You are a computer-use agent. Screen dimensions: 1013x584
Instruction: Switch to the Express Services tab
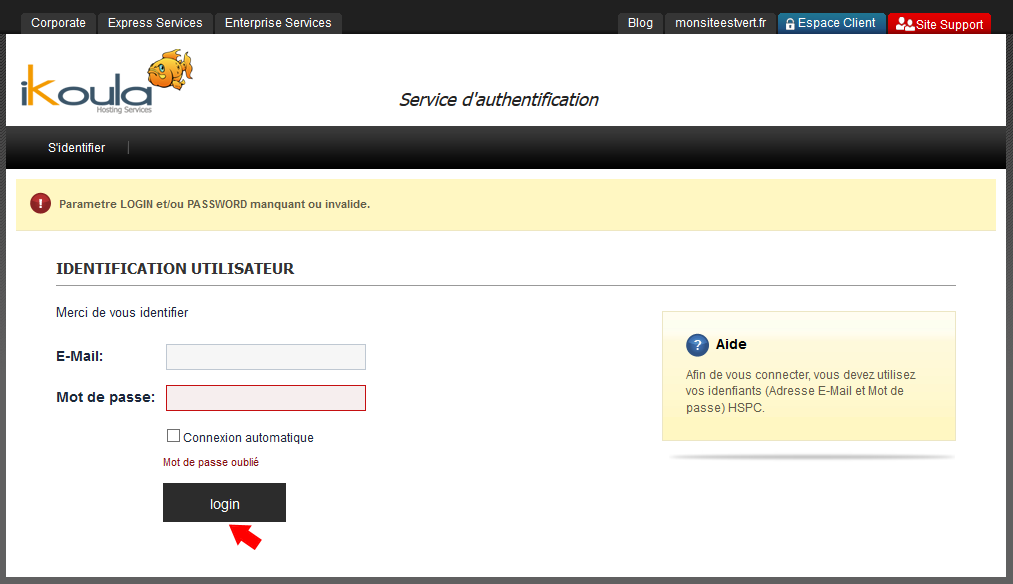click(155, 23)
